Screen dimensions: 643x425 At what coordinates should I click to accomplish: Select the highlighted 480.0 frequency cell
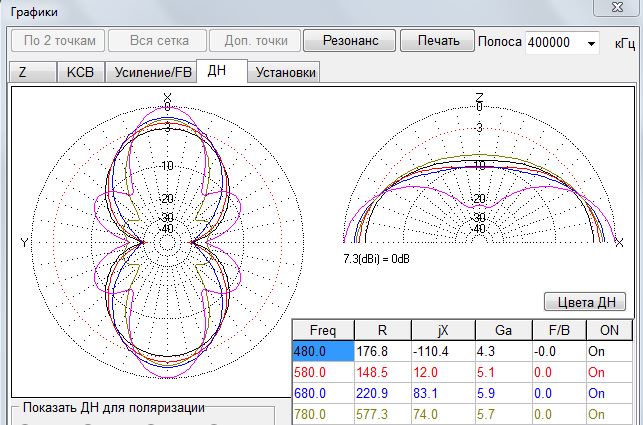pos(322,352)
